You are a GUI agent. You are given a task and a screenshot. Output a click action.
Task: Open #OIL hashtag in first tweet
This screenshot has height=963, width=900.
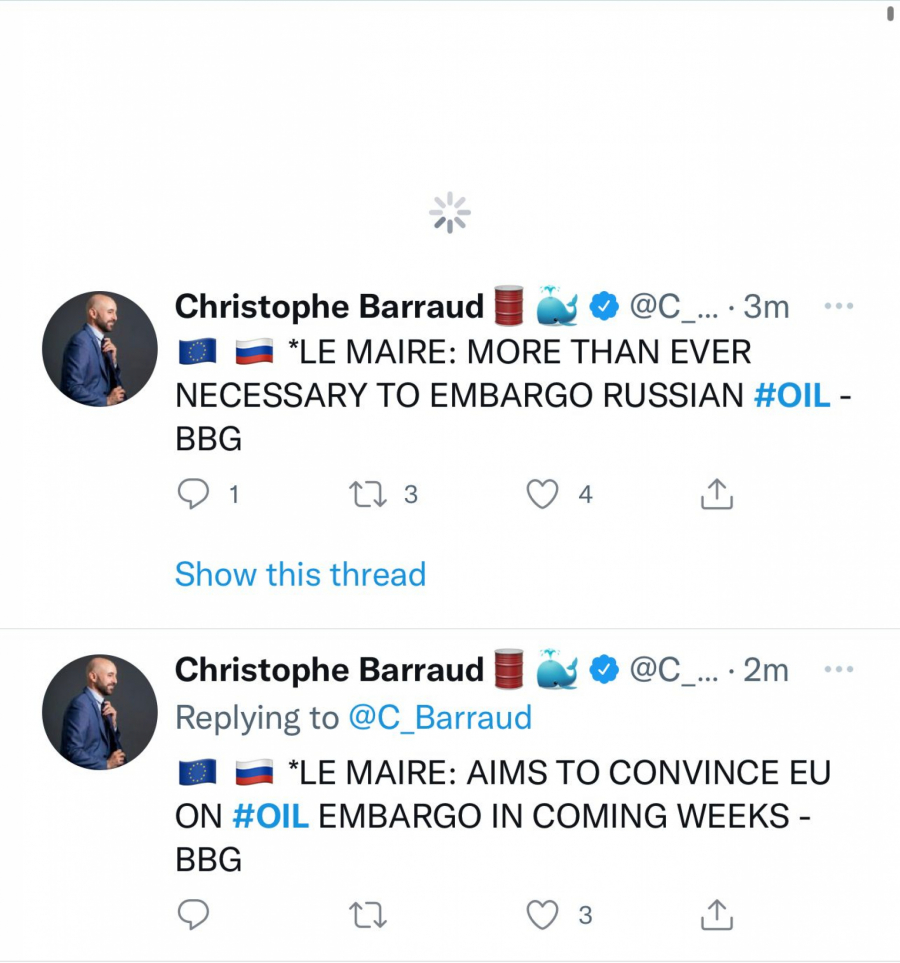tap(791, 395)
